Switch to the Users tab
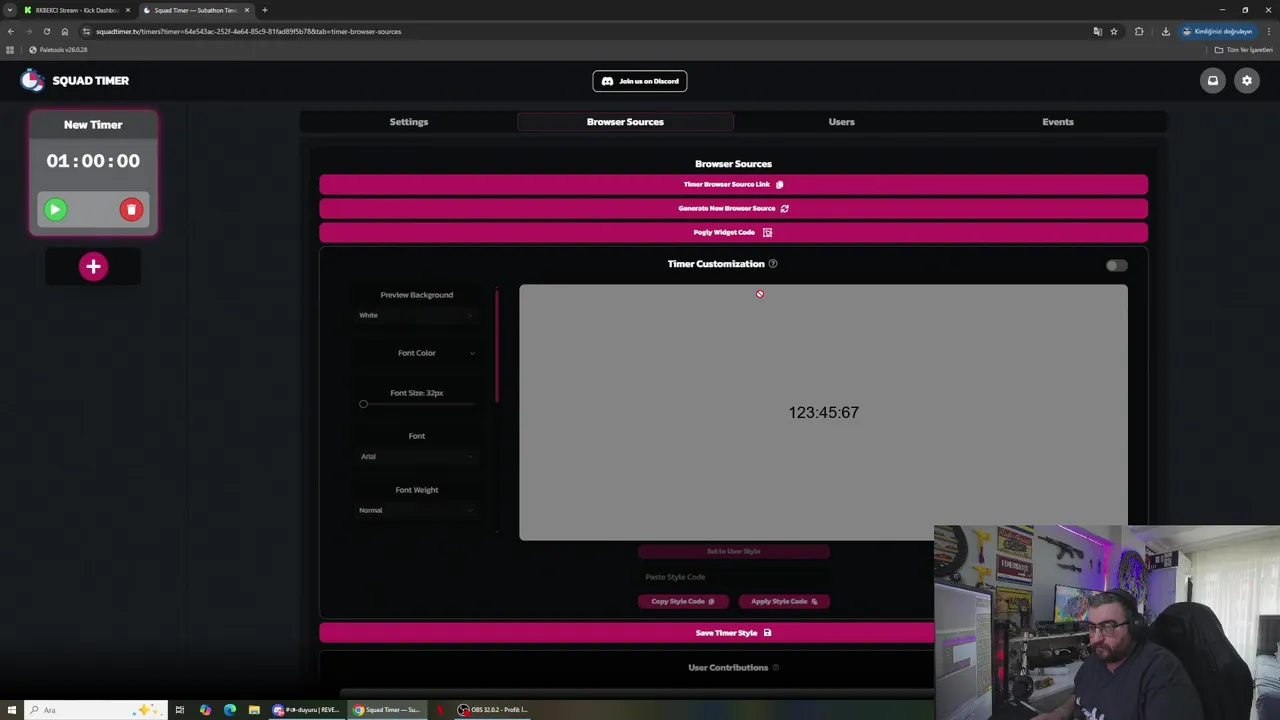 pyautogui.click(x=841, y=122)
